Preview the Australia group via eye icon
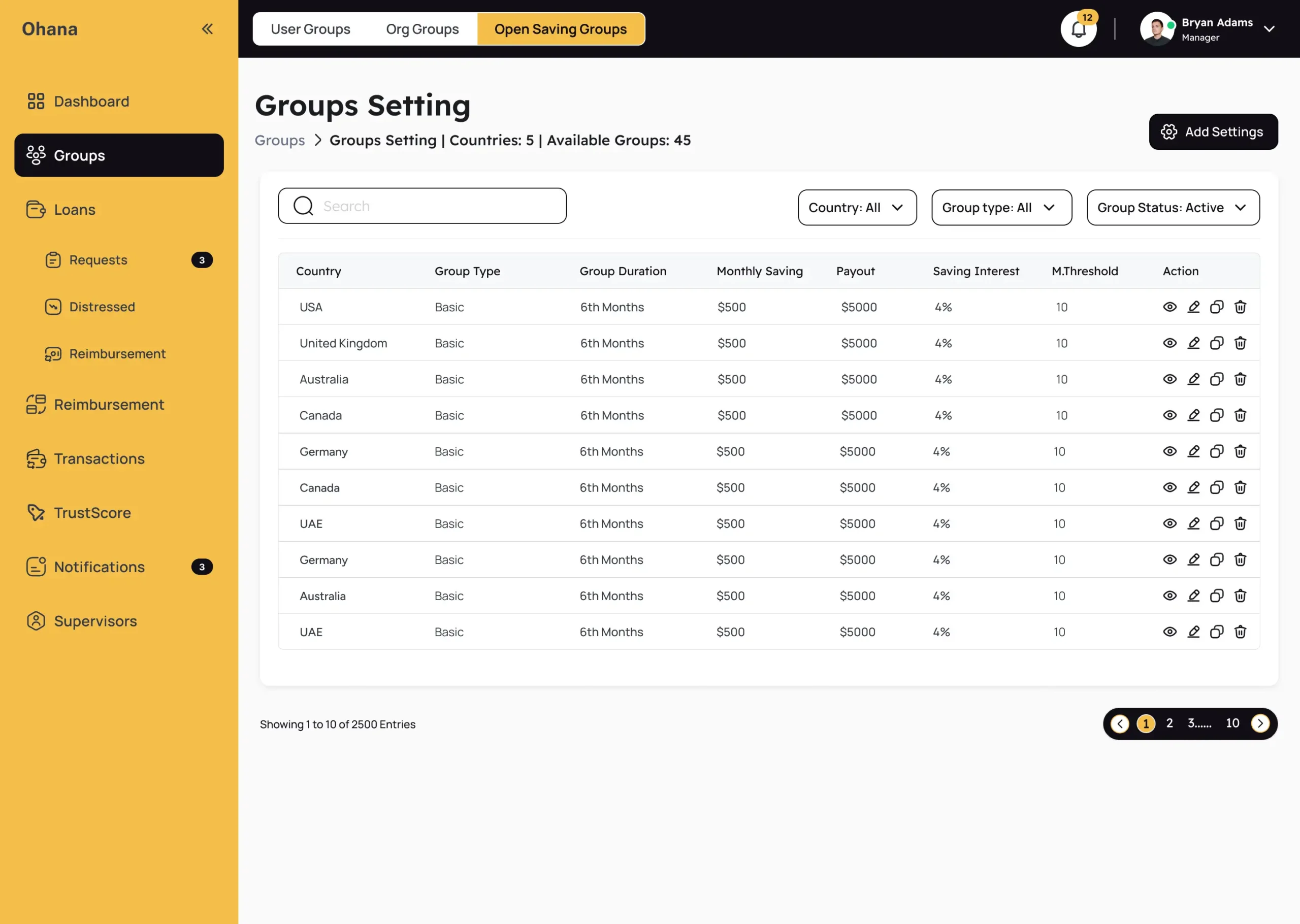The width and height of the screenshot is (1300, 924). [x=1169, y=379]
